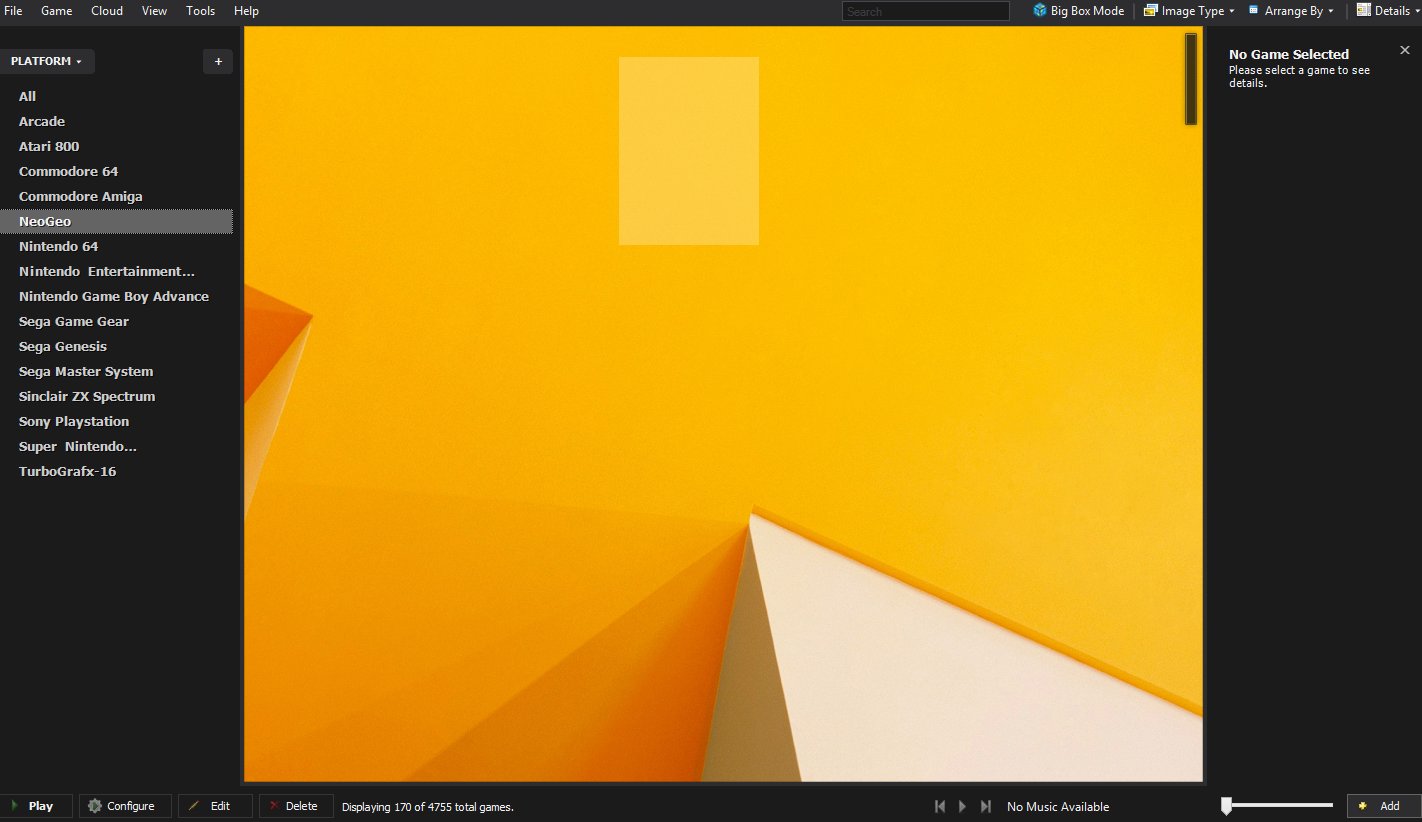Click the games view vertical scrollbar
This screenshot has height=822, width=1422.
(1191, 79)
